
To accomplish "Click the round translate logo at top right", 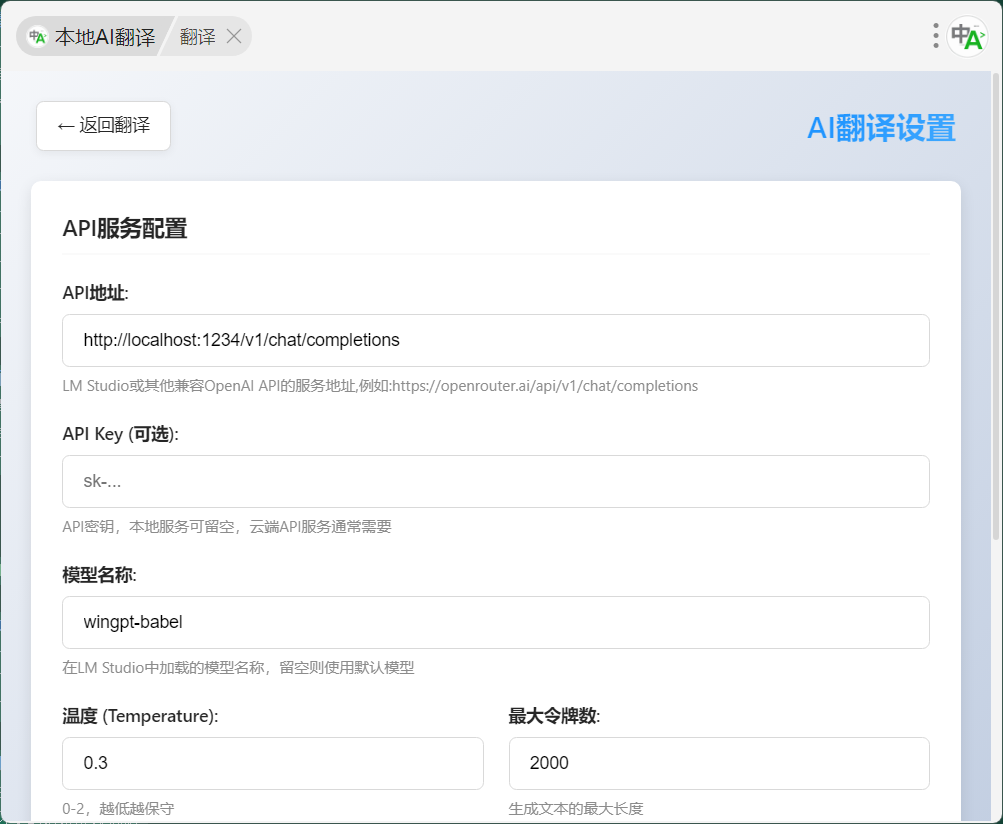I will 967,37.
